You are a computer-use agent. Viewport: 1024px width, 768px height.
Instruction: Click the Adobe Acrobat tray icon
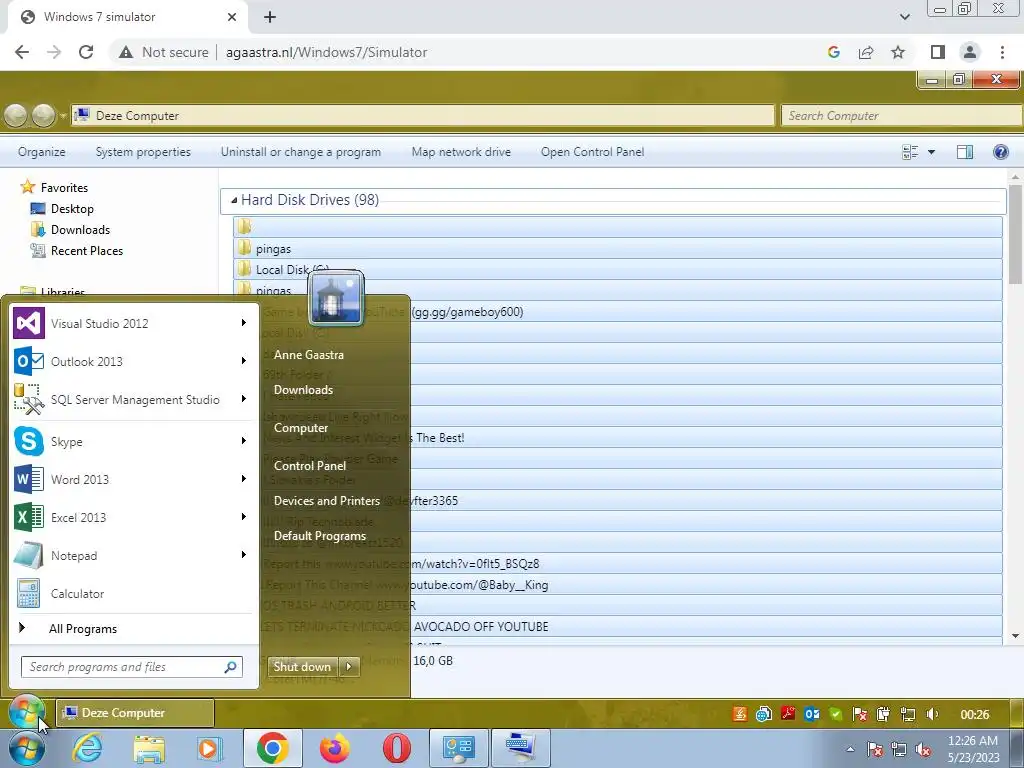click(x=788, y=714)
